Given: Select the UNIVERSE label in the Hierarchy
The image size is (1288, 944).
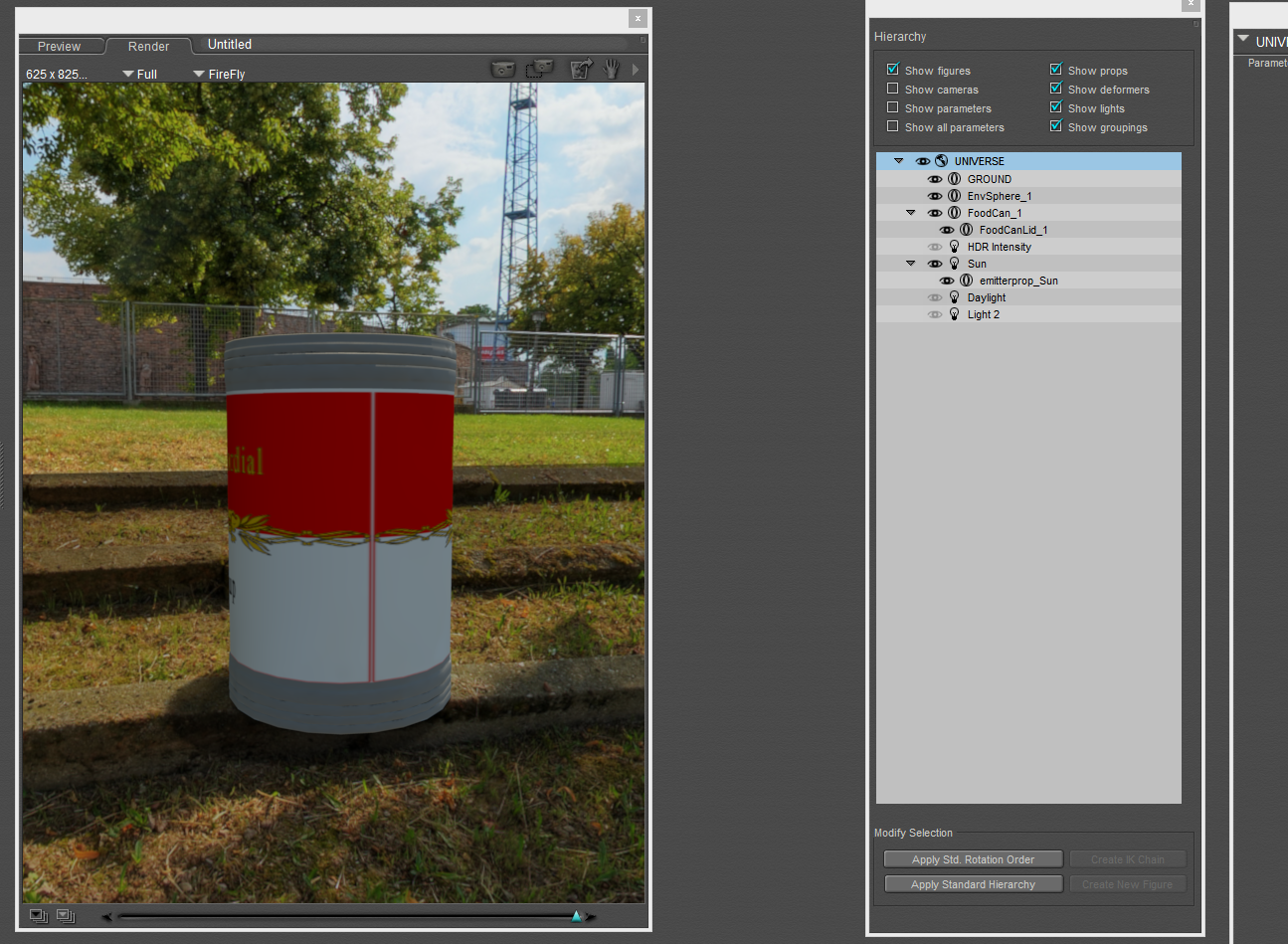Looking at the screenshot, I should pos(980,161).
